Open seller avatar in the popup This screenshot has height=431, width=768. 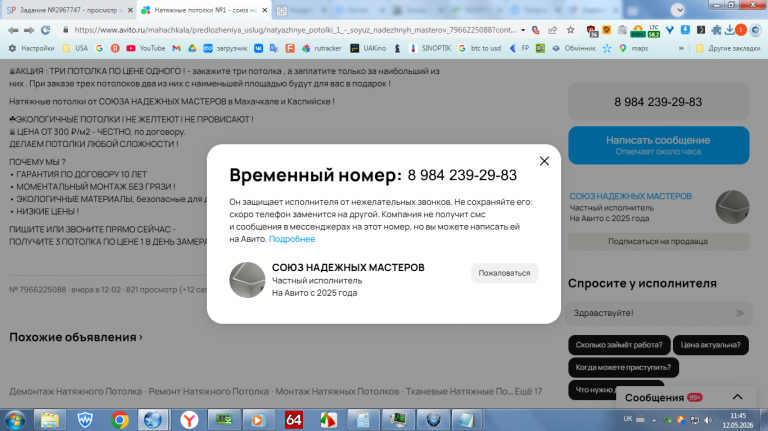tap(247, 280)
